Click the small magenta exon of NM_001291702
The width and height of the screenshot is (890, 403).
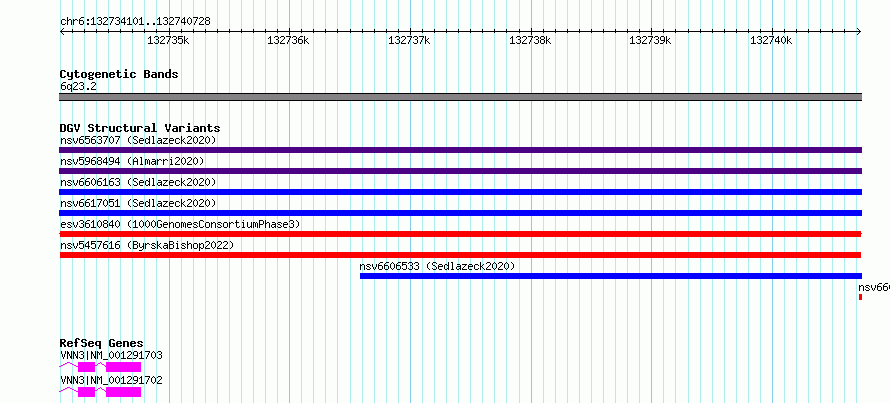(86, 392)
